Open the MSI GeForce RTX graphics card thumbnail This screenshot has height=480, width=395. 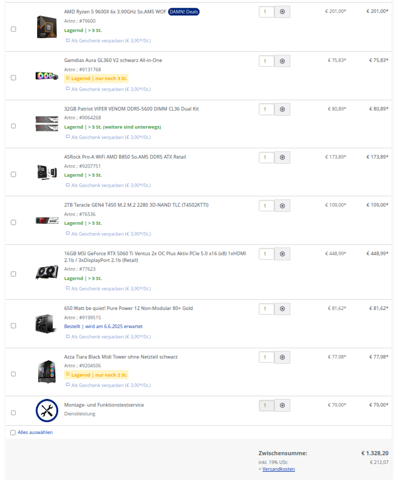click(47, 272)
